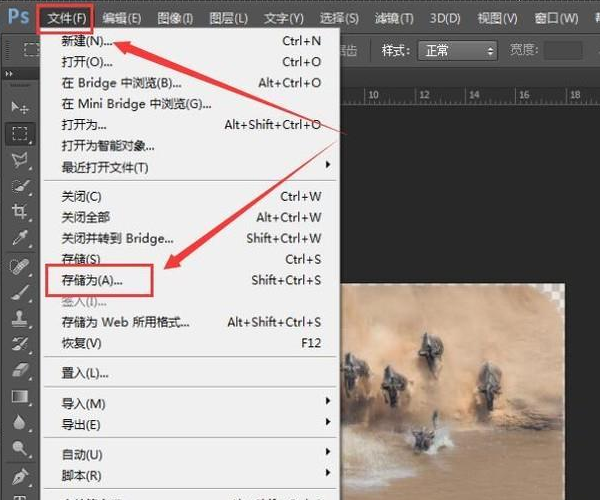
Task: Select the History Brush tool
Action: (x=20, y=344)
